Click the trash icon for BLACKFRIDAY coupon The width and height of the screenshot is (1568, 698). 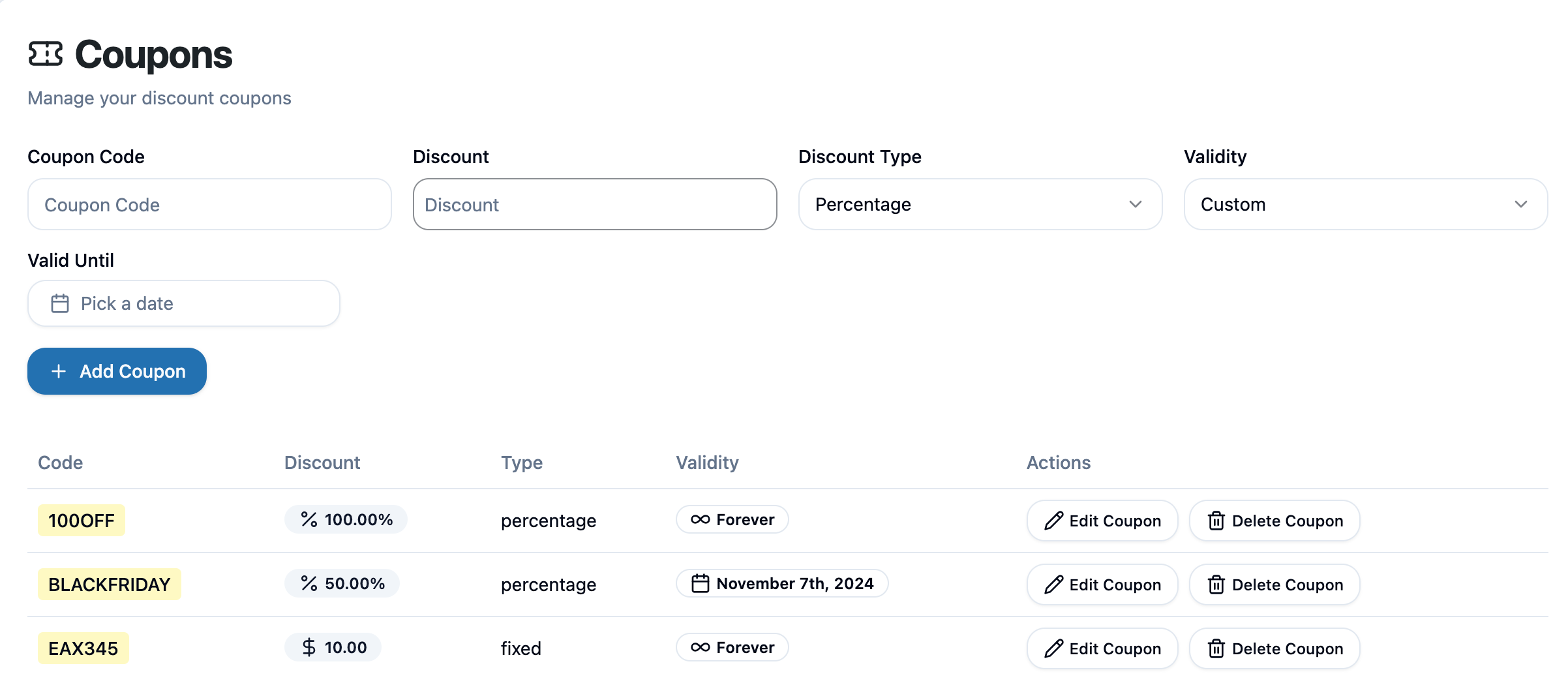pos(1216,584)
